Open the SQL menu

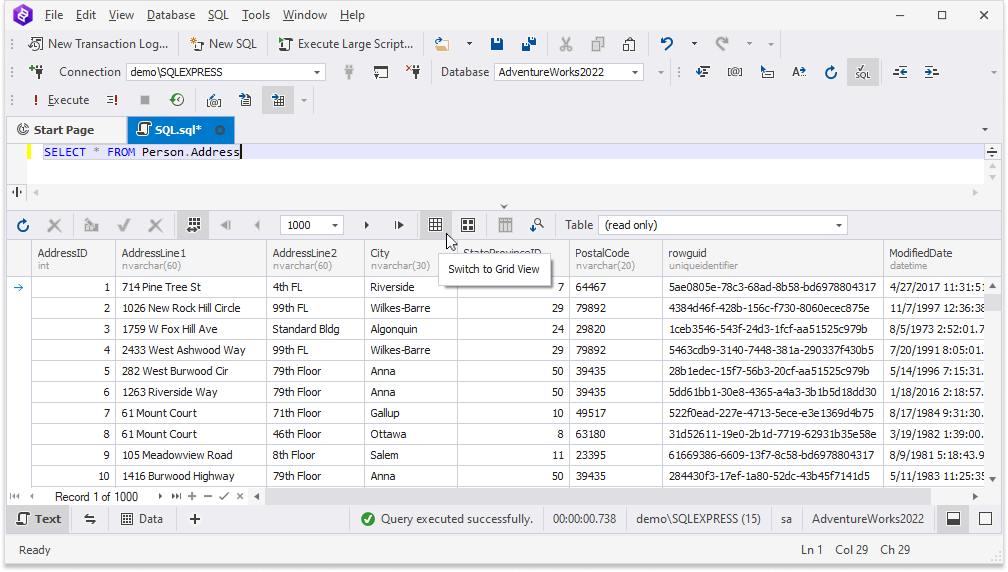pos(218,15)
